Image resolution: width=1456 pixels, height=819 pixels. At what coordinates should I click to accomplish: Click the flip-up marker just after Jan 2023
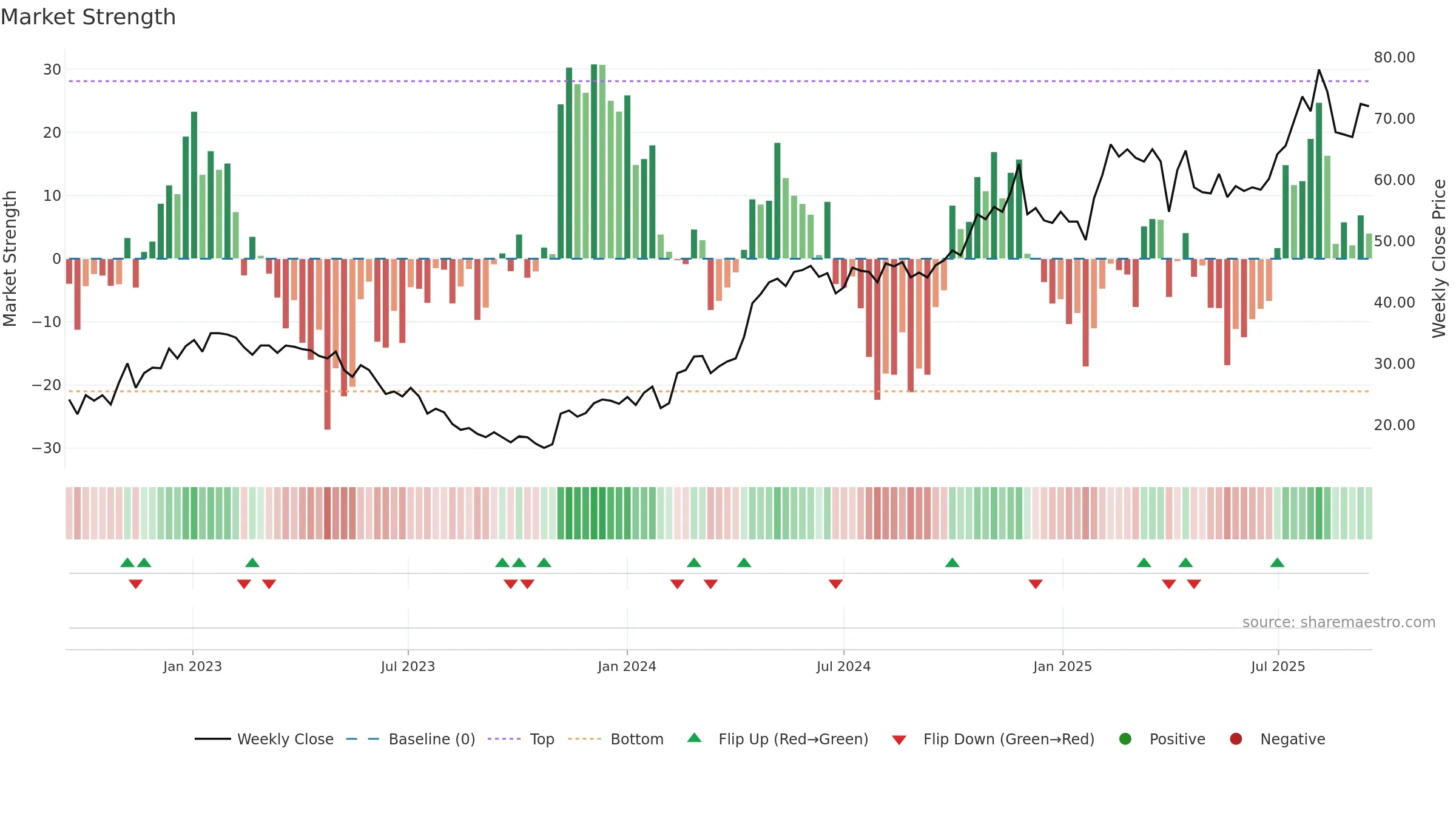coord(252,562)
